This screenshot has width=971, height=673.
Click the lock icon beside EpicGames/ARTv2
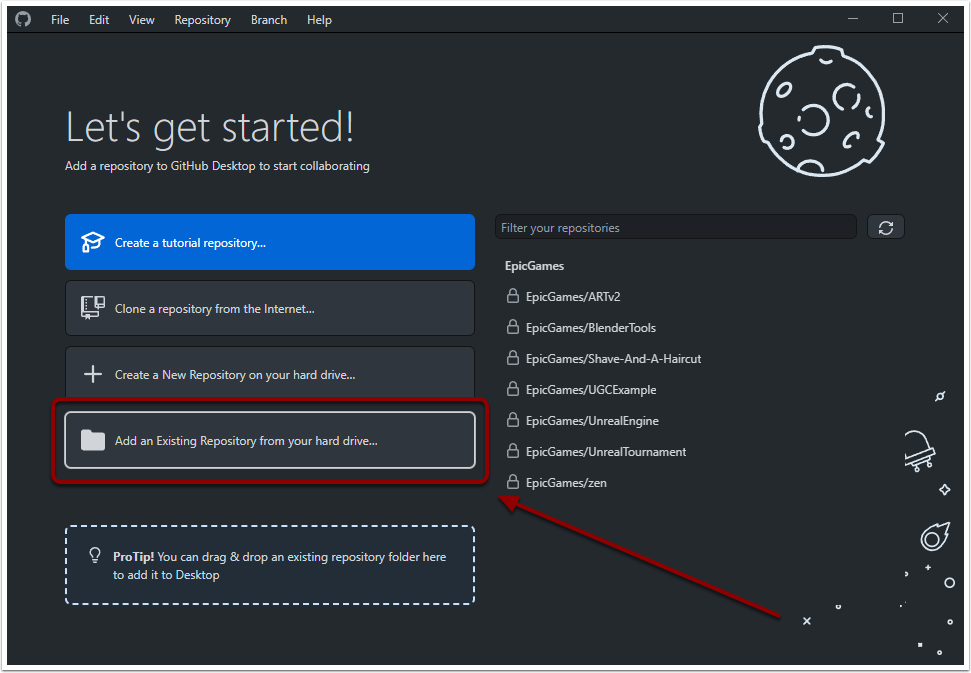click(513, 296)
